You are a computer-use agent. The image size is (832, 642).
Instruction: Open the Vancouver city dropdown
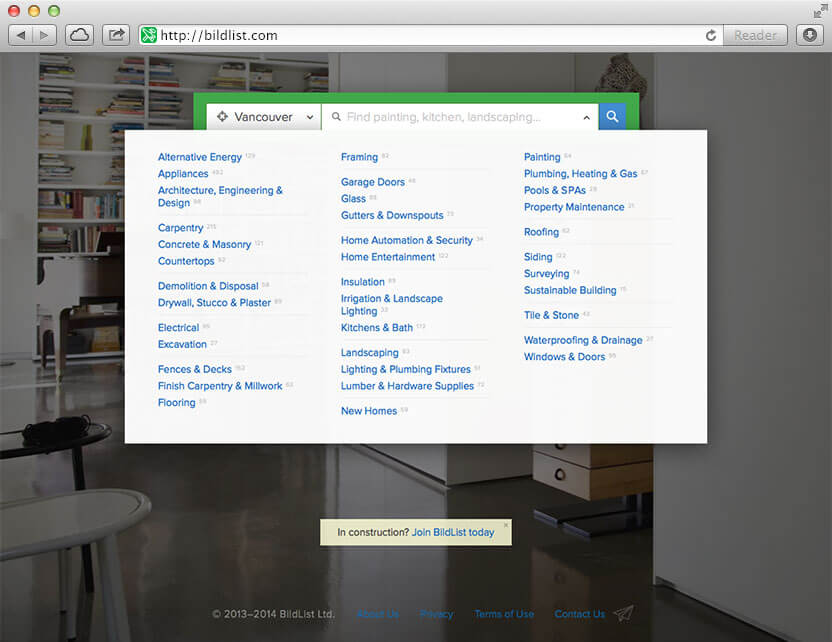(x=262, y=116)
